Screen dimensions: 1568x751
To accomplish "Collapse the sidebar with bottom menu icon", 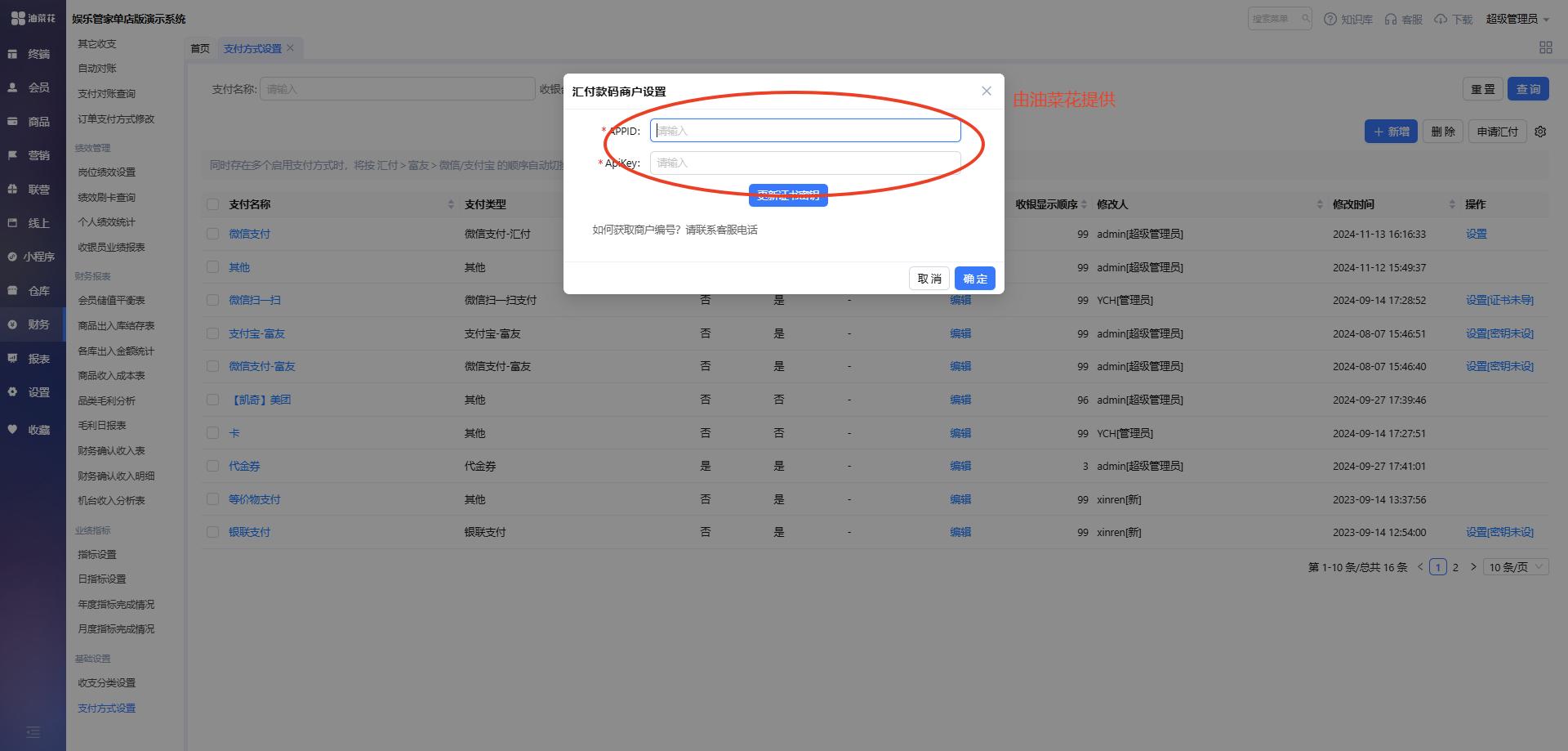I will click(x=33, y=732).
